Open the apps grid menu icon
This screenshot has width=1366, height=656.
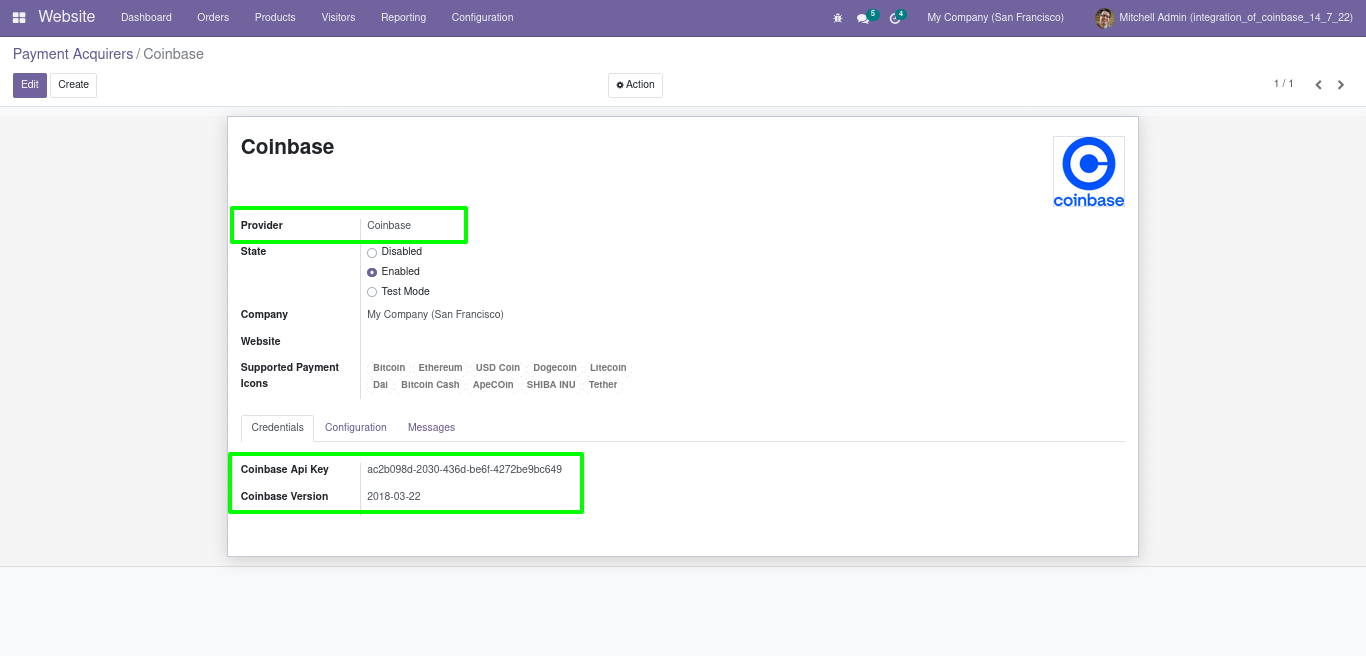click(19, 17)
